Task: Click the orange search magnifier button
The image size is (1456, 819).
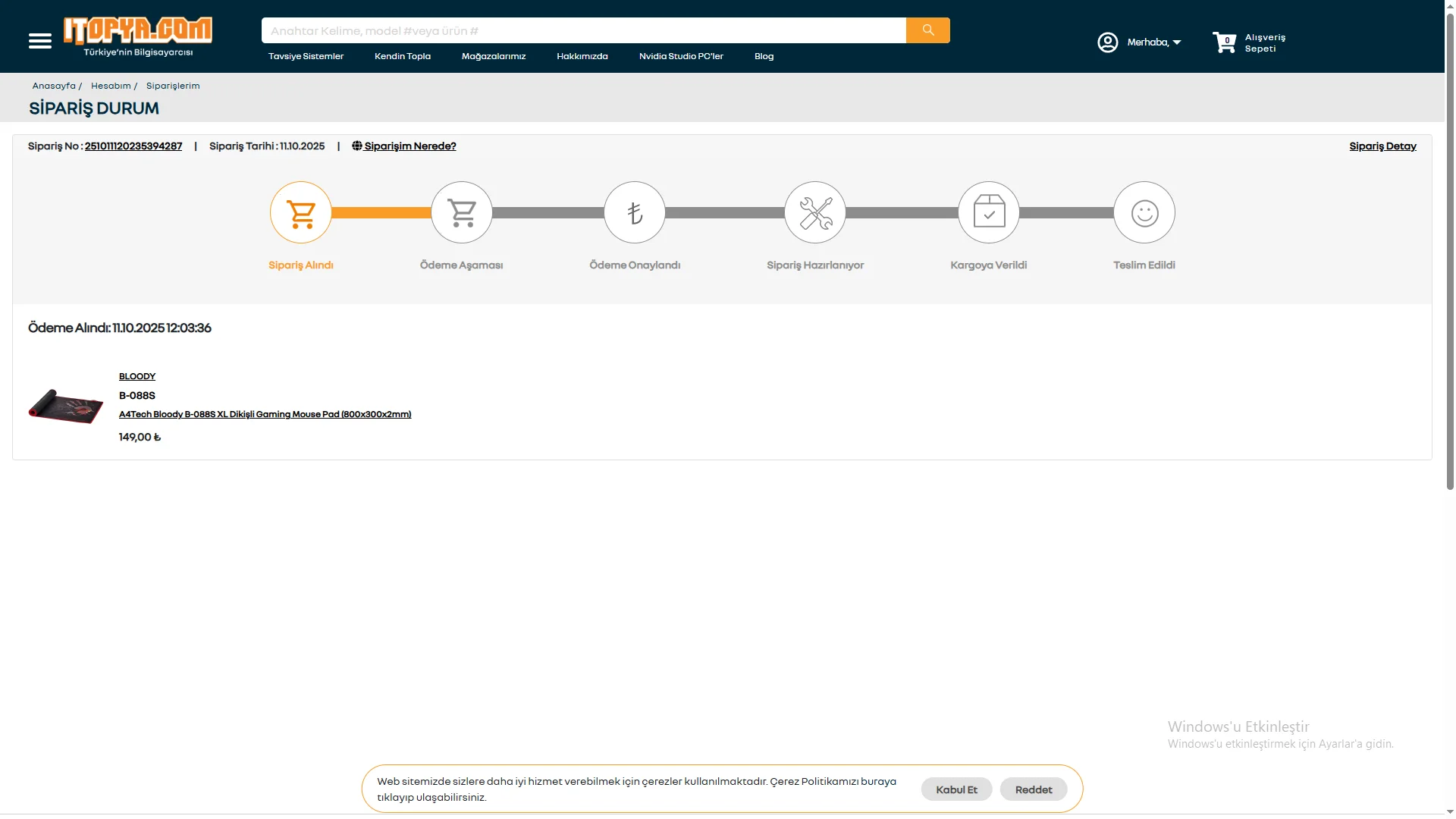Action: [927, 30]
